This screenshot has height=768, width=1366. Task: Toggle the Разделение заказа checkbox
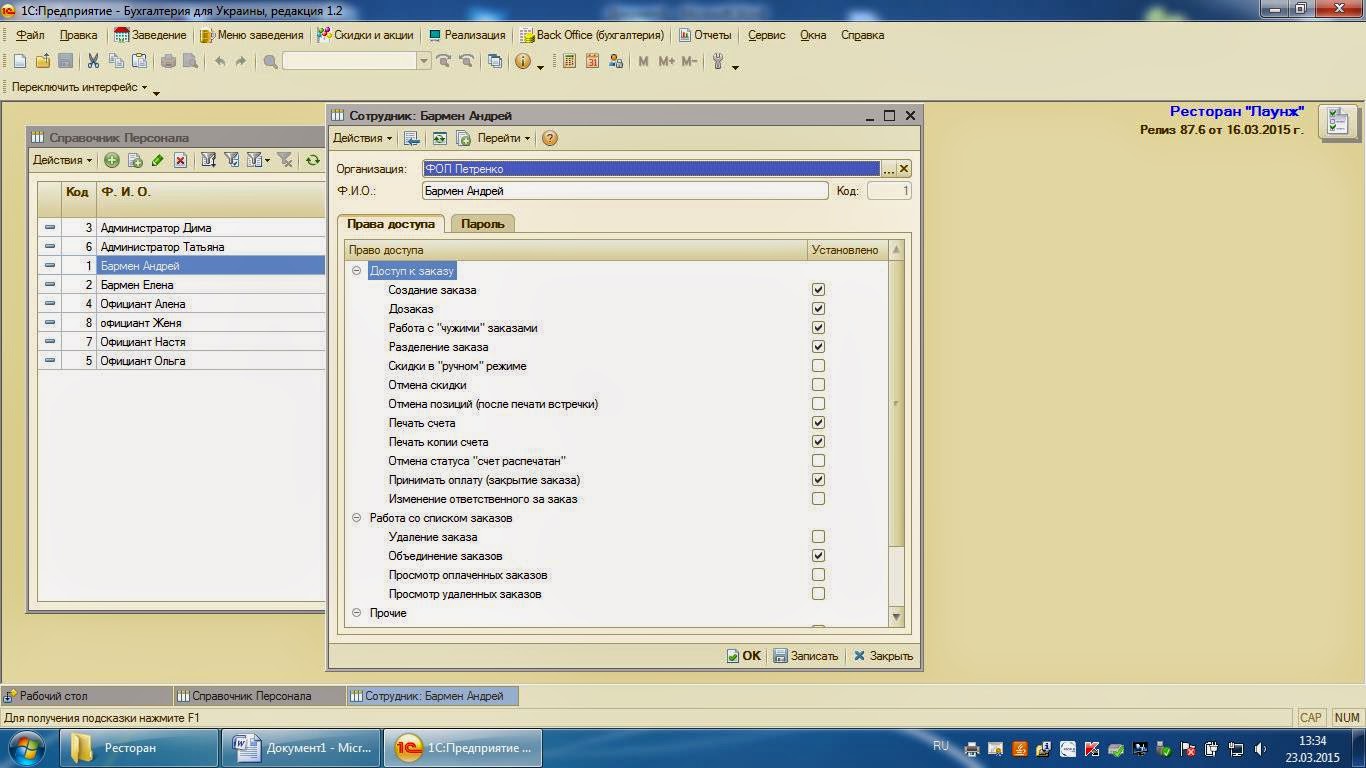[x=818, y=347]
